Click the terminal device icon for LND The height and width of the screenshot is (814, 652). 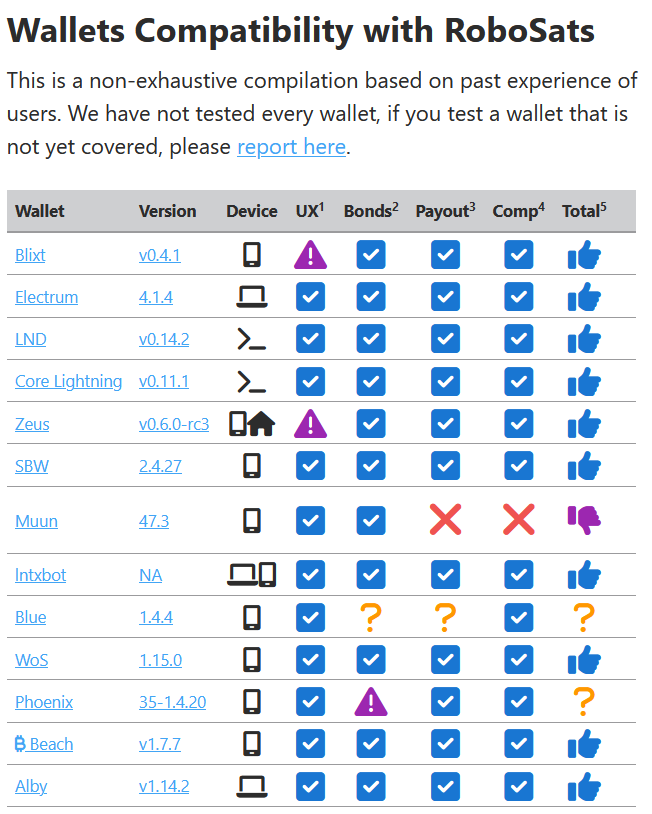[252, 339]
